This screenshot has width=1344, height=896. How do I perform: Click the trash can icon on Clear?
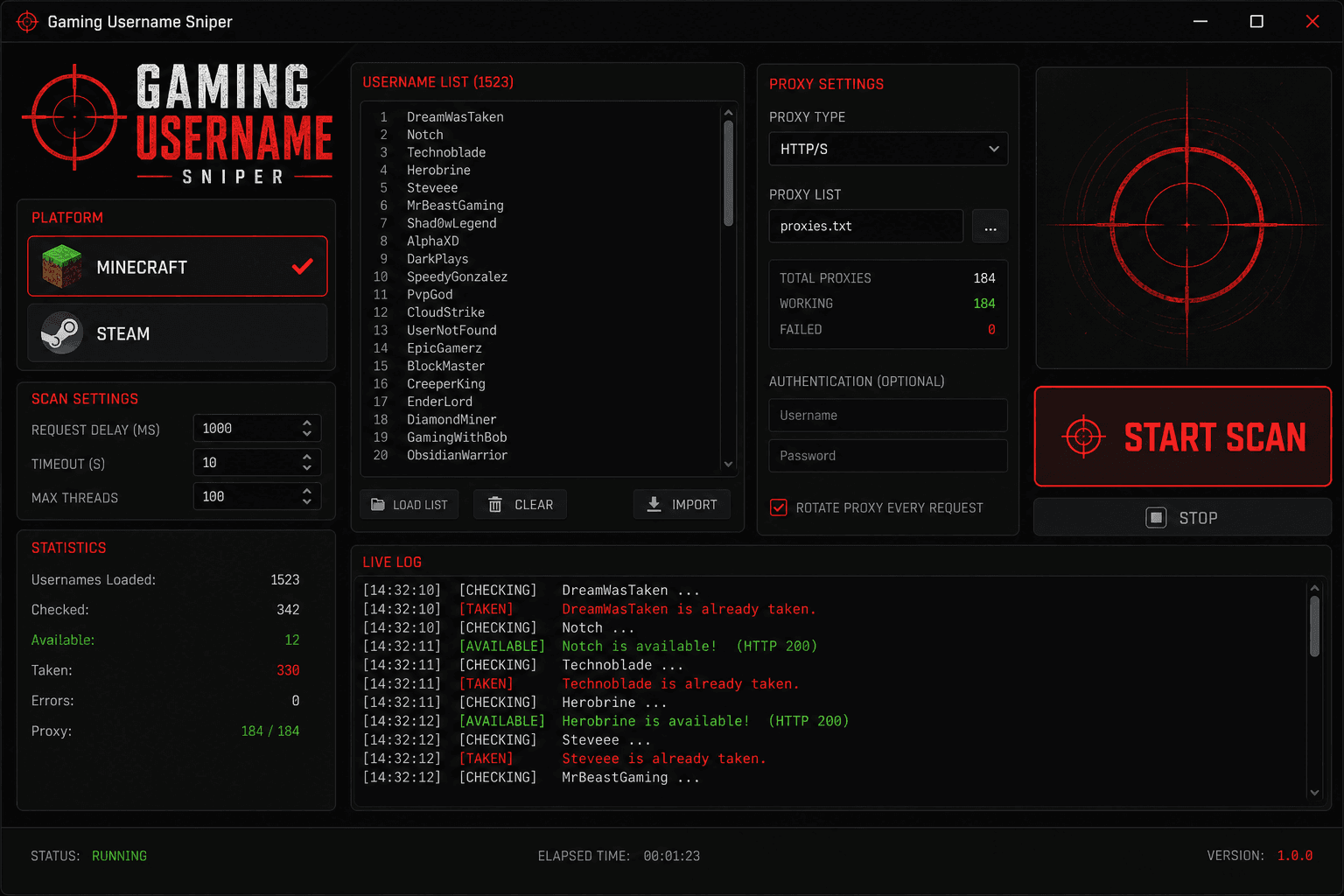(x=495, y=505)
